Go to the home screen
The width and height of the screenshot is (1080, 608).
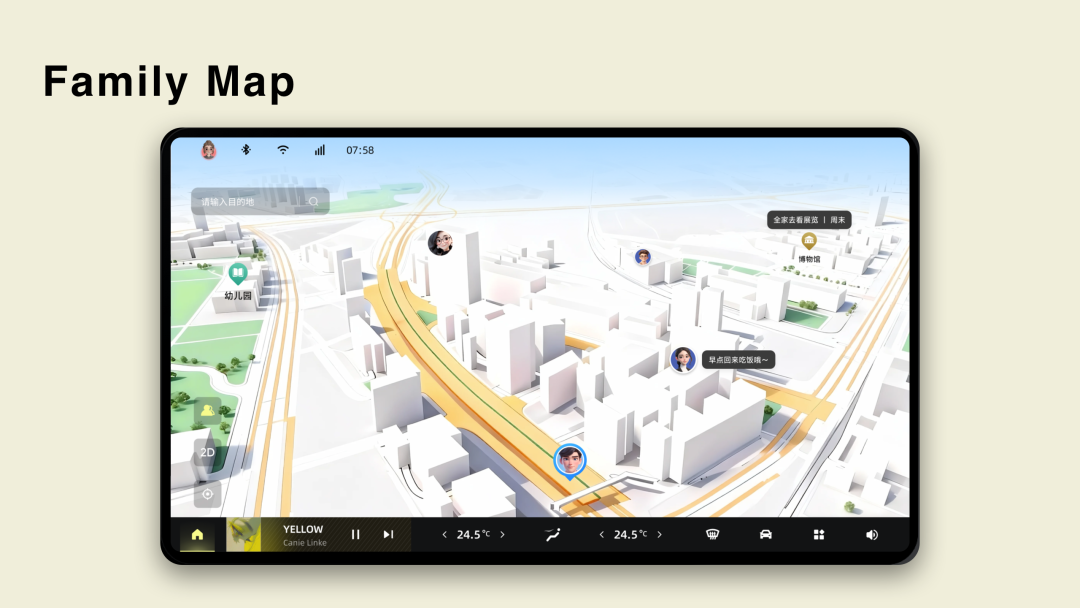[197, 534]
